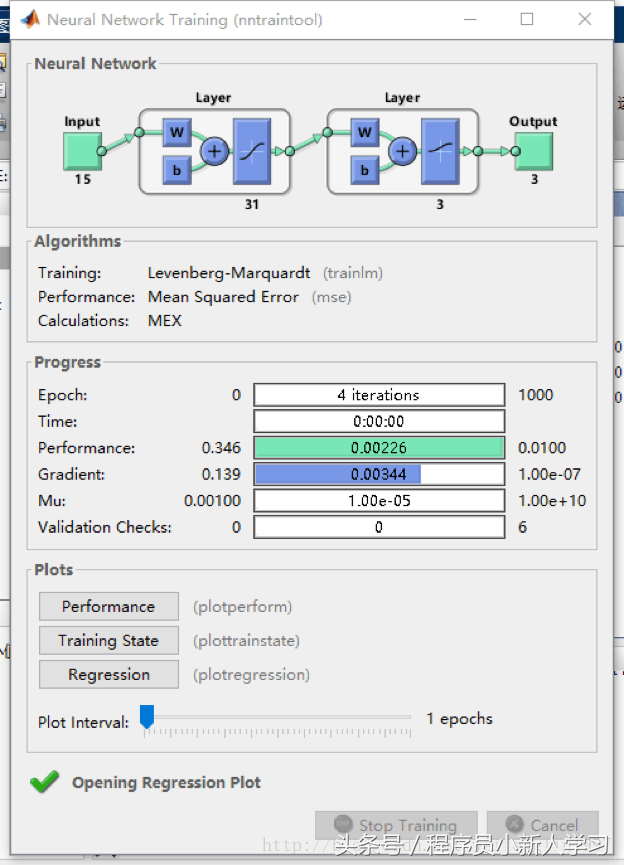
Task: Click the (trainlm) function label
Action: coord(353,273)
